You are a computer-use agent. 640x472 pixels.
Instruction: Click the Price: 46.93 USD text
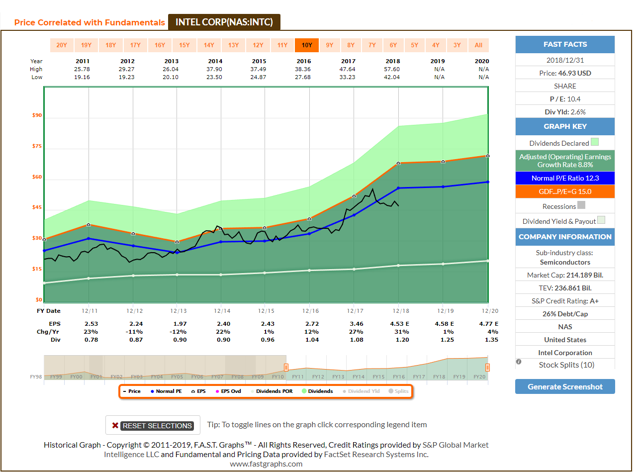pos(565,73)
